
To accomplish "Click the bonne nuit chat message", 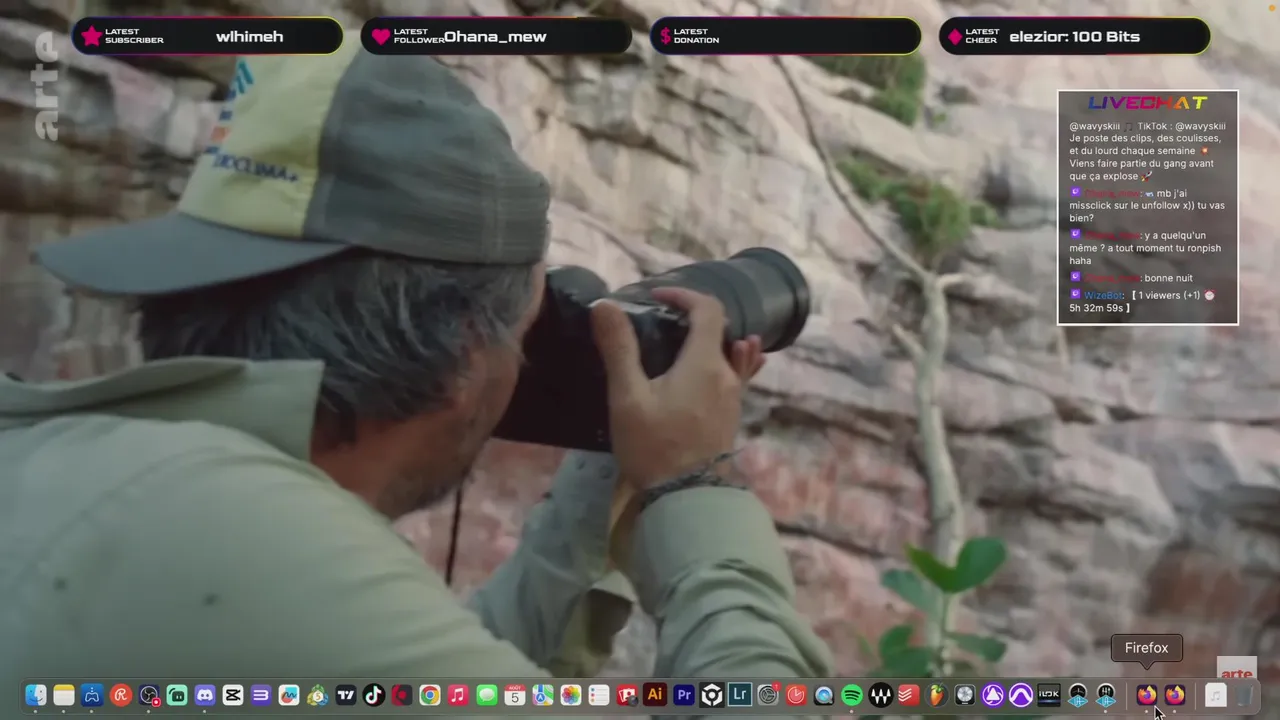I will pyautogui.click(x=1169, y=278).
